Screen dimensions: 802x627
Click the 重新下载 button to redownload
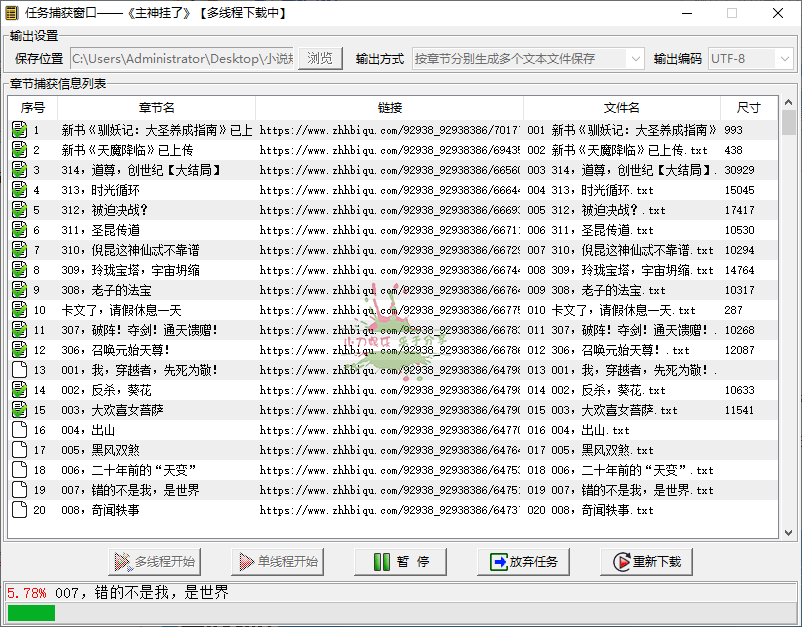(x=647, y=561)
